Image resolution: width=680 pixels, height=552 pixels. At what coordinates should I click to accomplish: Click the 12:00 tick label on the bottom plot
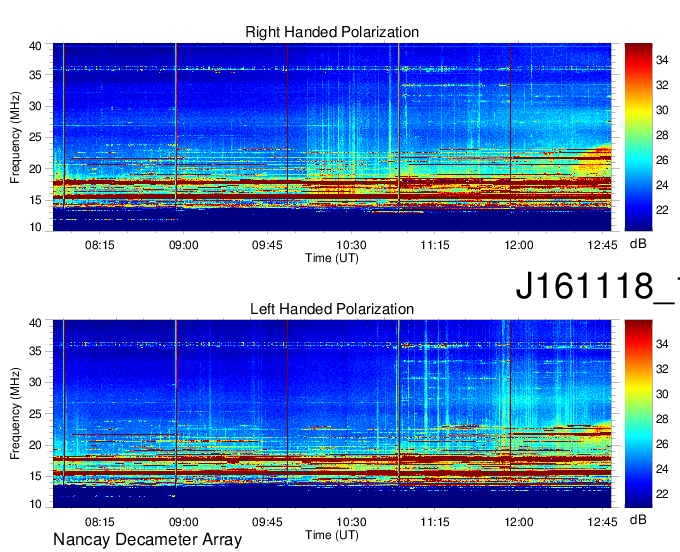pyautogui.click(x=519, y=522)
